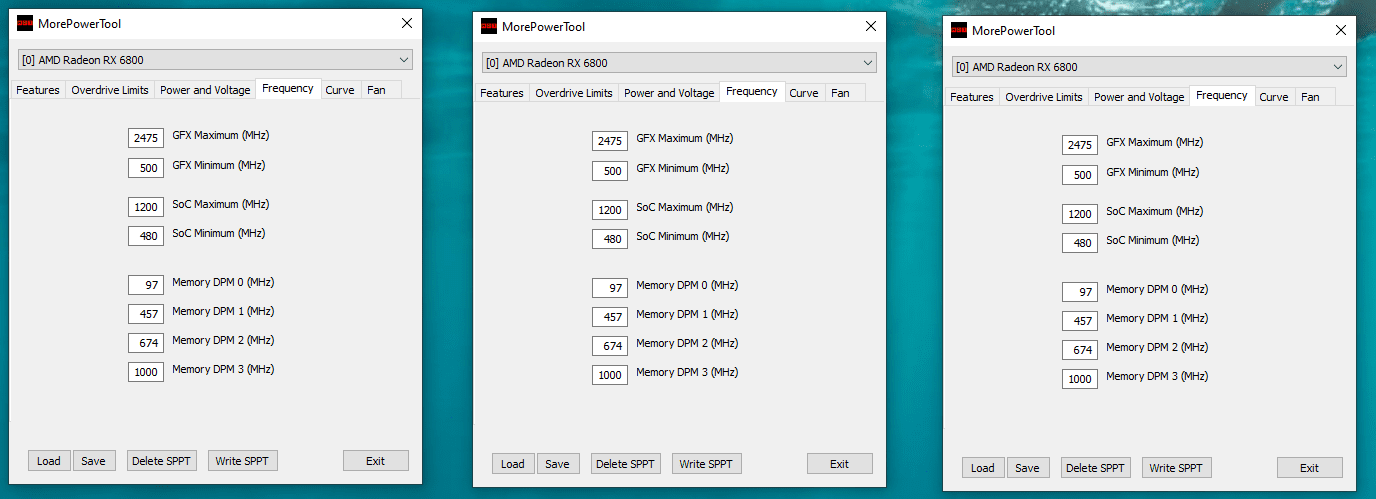Open the GPU dropdown in the middle window
The height and width of the screenshot is (499, 1376).
tap(679, 63)
